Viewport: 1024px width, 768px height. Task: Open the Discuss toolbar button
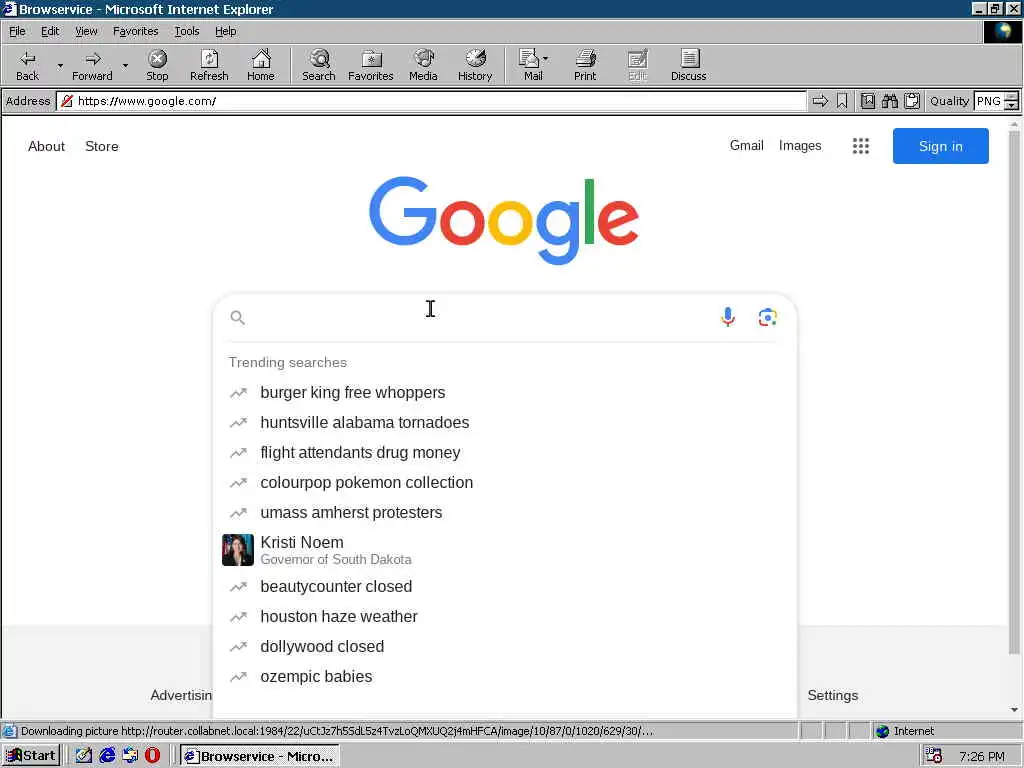coord(688,65)
